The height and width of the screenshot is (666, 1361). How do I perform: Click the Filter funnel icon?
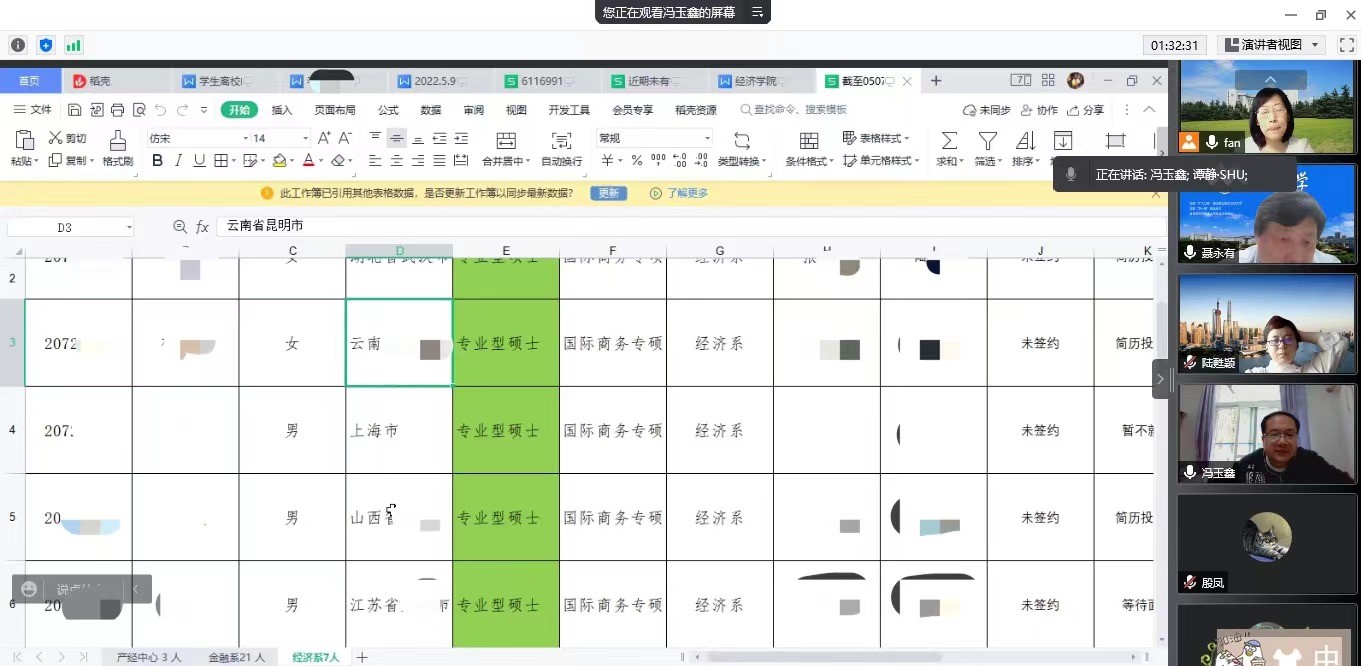[987, 140]
